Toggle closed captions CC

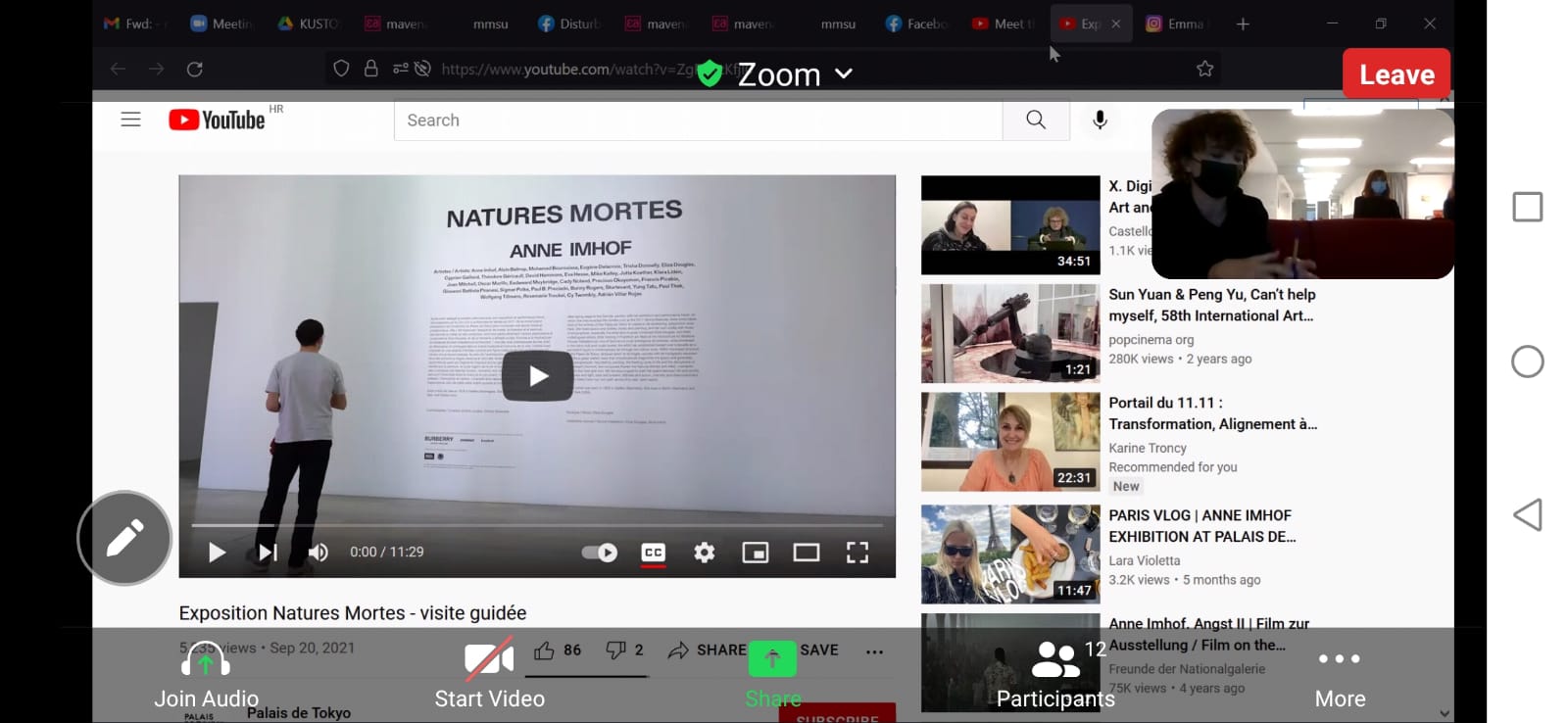(x=654, y=553)
